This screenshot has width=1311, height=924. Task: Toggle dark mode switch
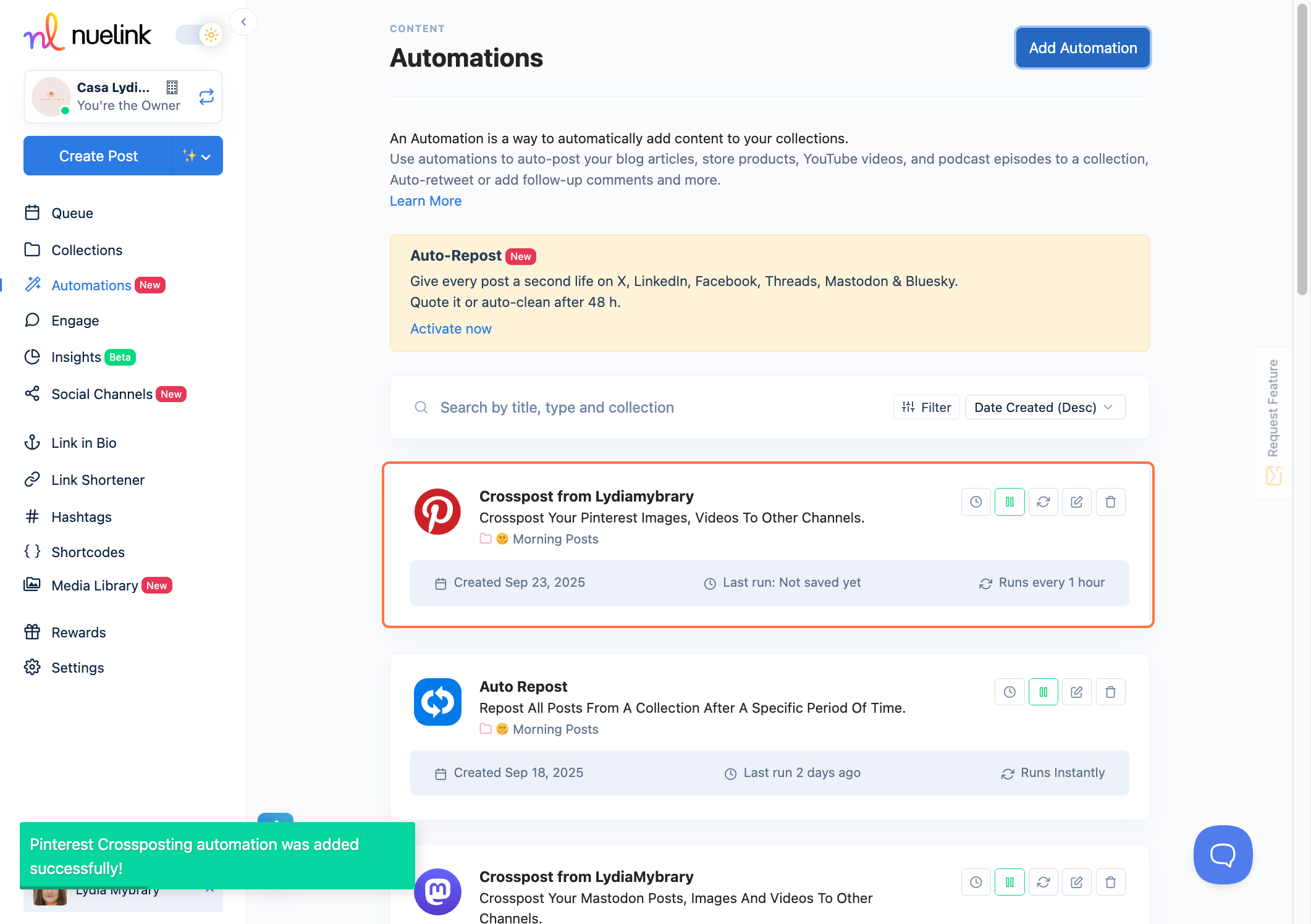(x=199, y=35)
